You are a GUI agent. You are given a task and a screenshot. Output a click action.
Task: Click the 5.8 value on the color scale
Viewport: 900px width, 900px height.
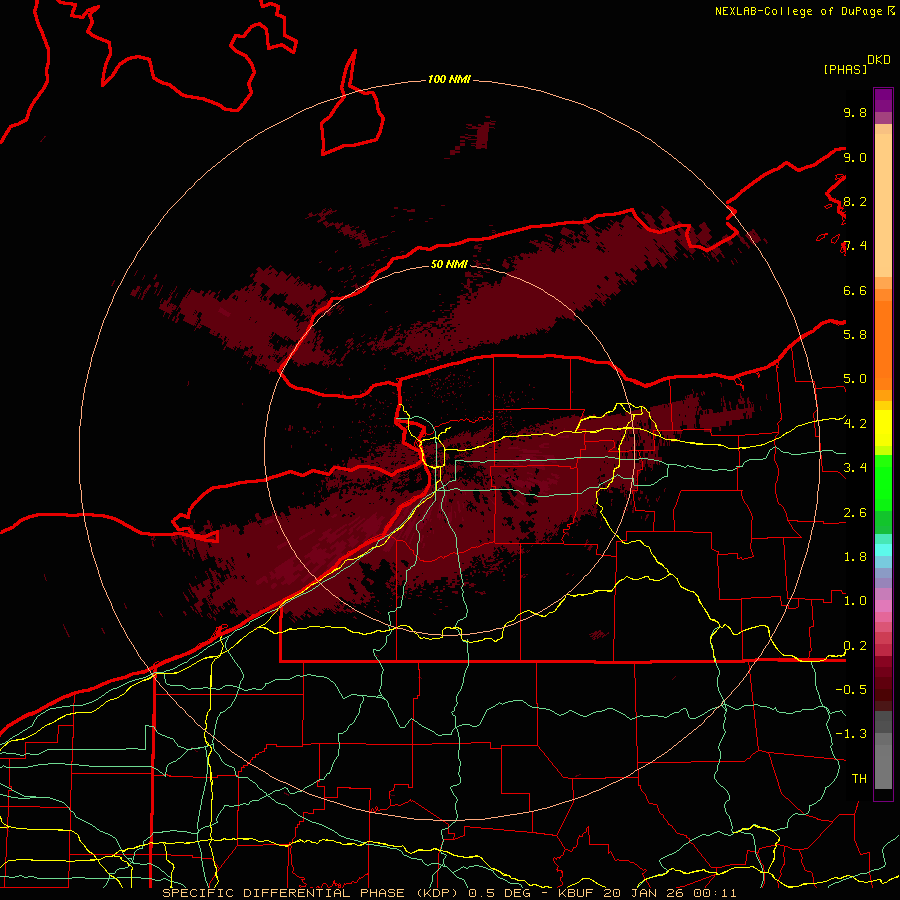click(x=855, y=335)
